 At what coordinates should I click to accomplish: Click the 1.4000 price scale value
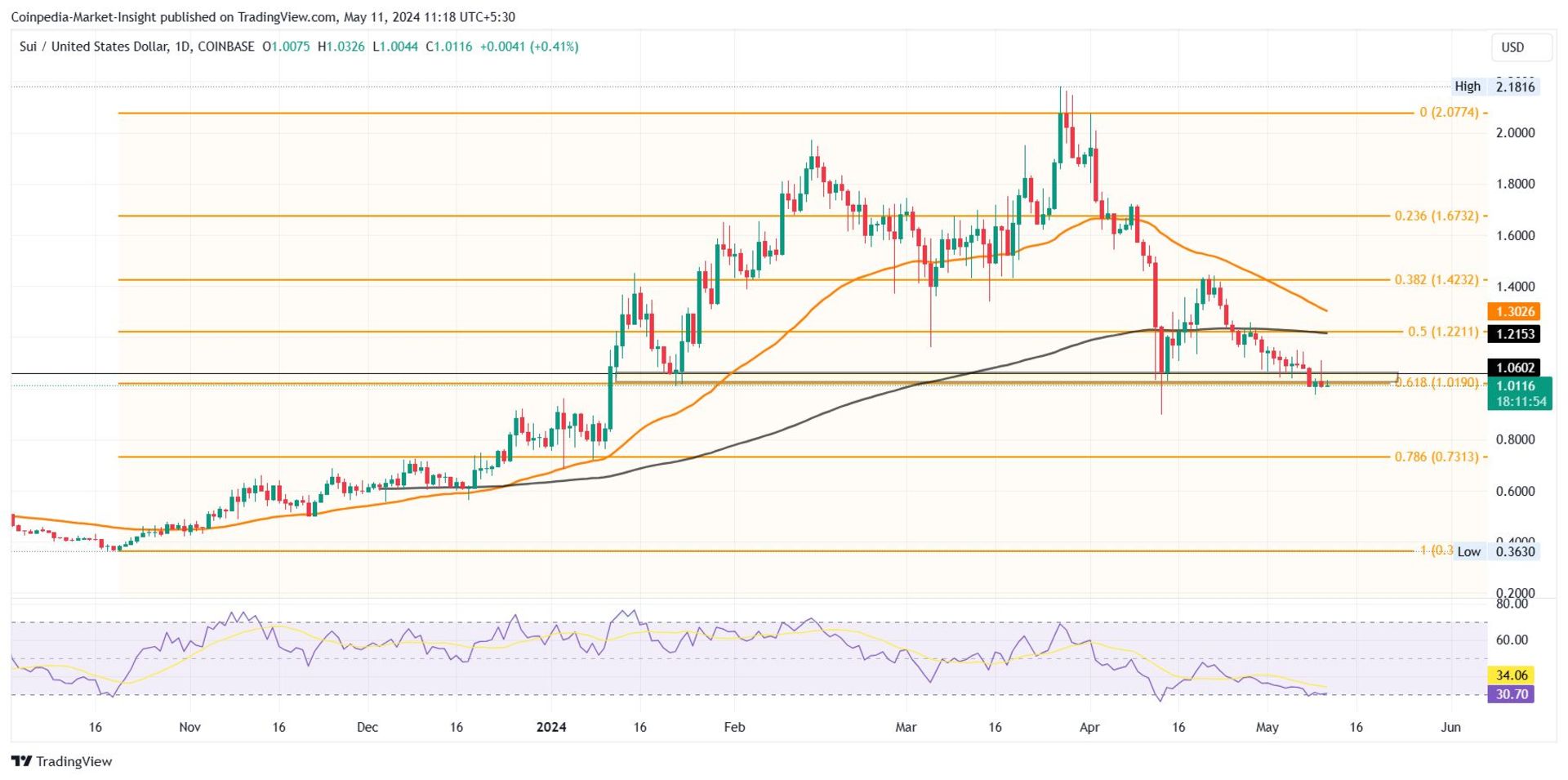coord(1515,287)
